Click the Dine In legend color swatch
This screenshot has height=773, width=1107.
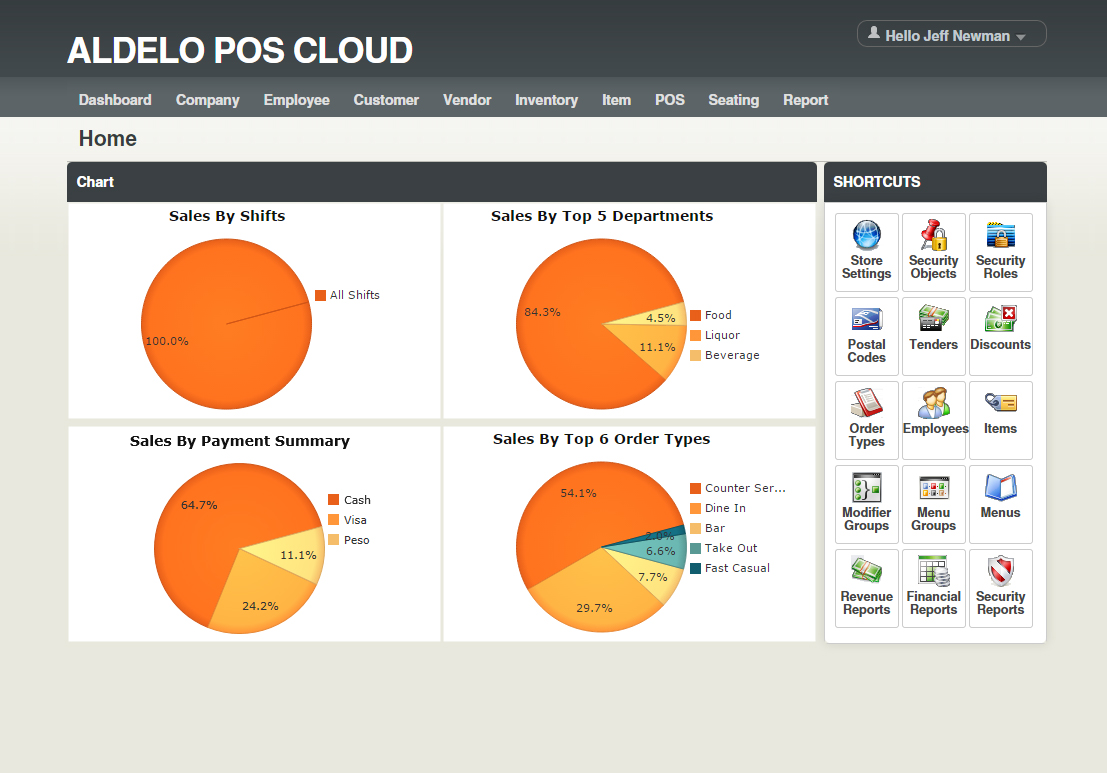pos(695,508)
